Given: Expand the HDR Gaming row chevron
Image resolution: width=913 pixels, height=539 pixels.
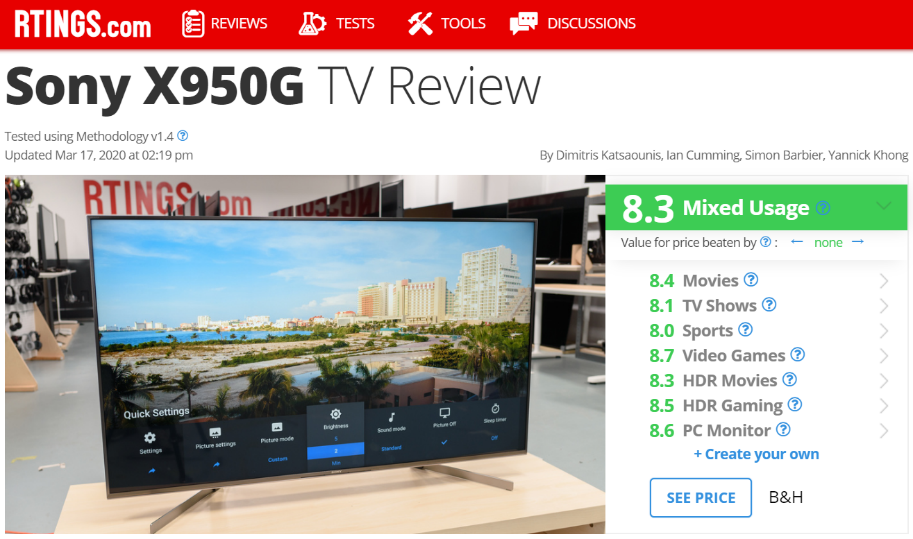Looking at the screenshot, I should click(884, 406).
